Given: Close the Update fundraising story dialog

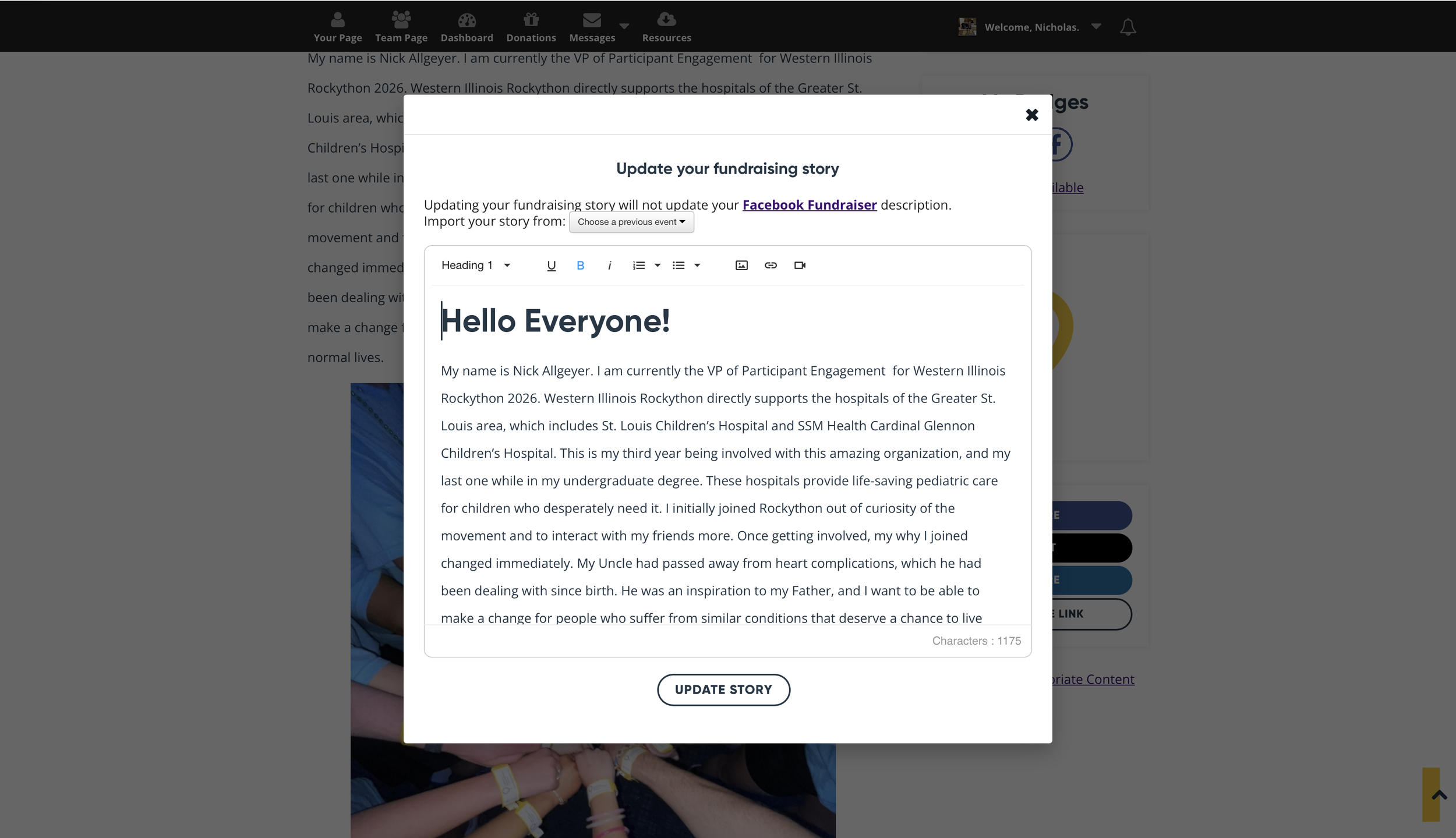Looking at the screenshot, I should 1032,115.
